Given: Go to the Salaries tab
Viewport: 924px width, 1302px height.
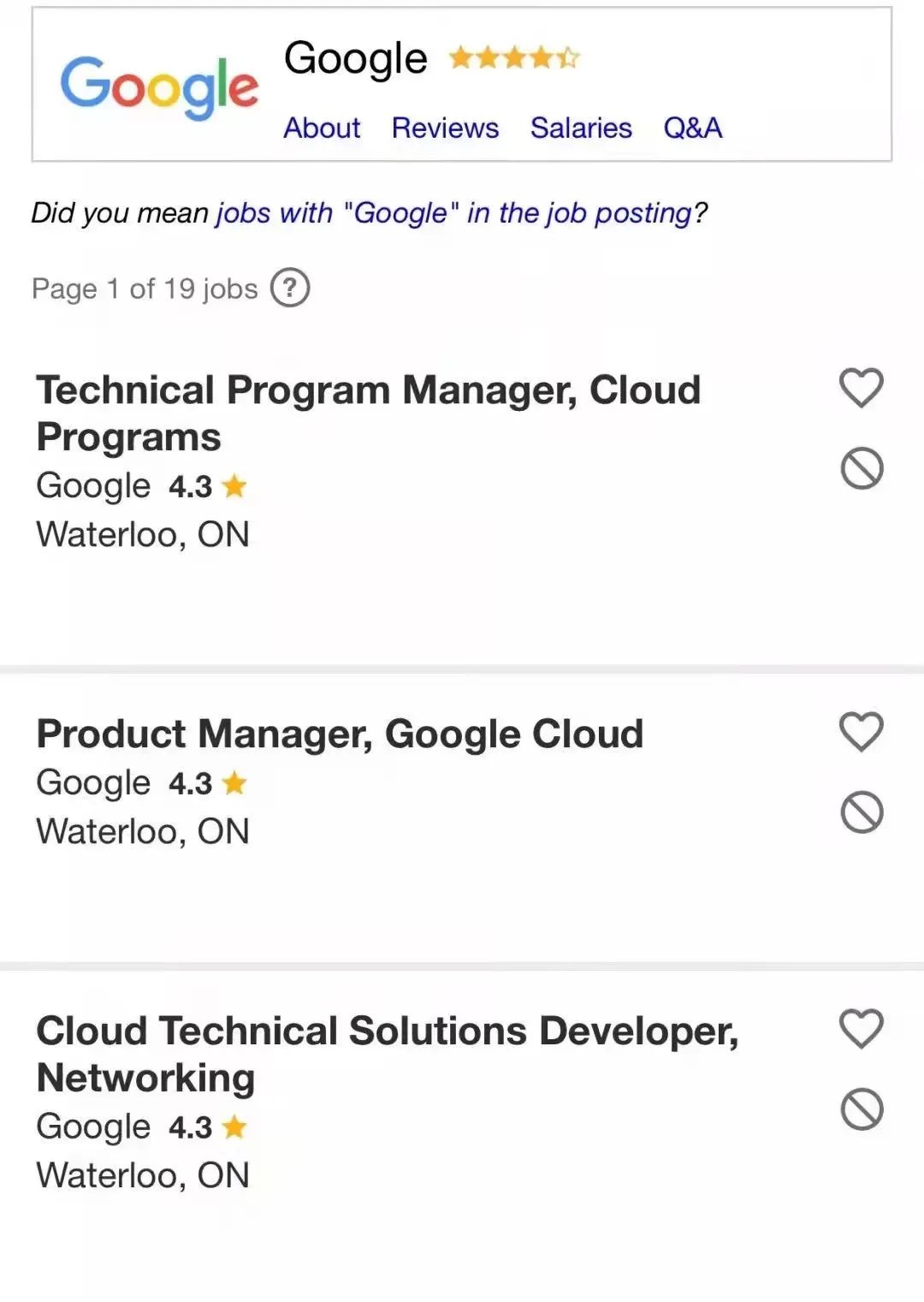Looking at the screenshot, I should pos(581,128).
